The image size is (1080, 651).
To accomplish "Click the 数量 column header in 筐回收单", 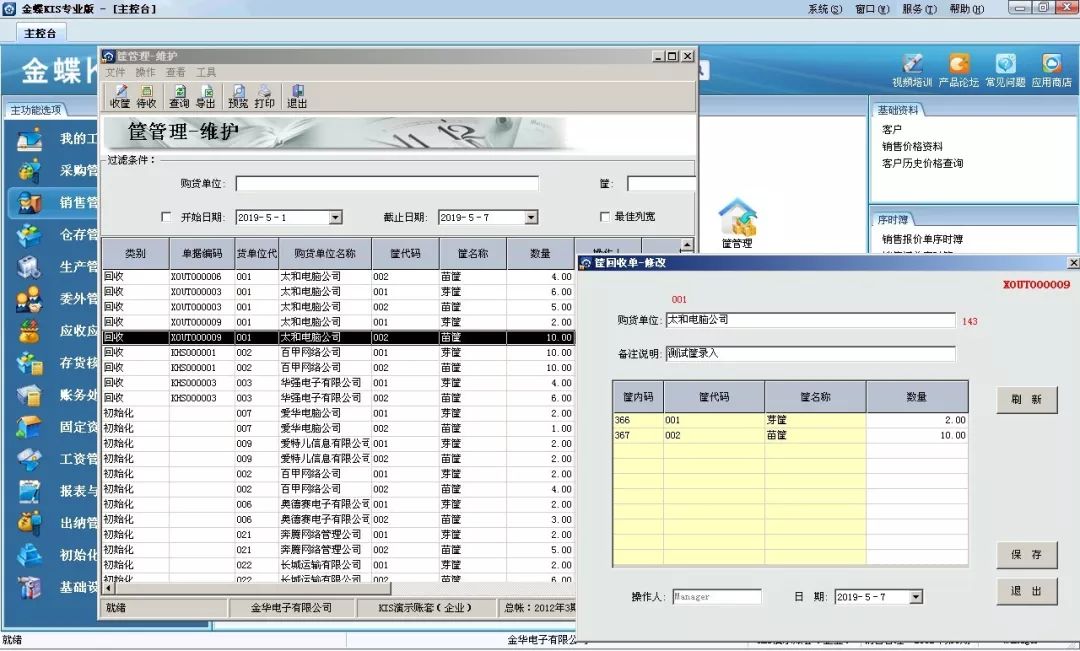I will (x=917, y=397).
